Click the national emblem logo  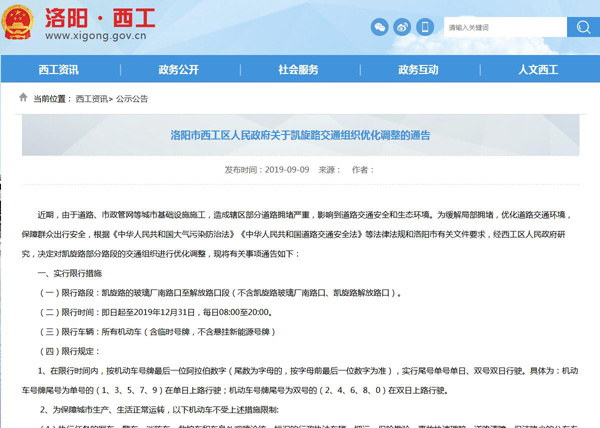[x=17, y=22]
